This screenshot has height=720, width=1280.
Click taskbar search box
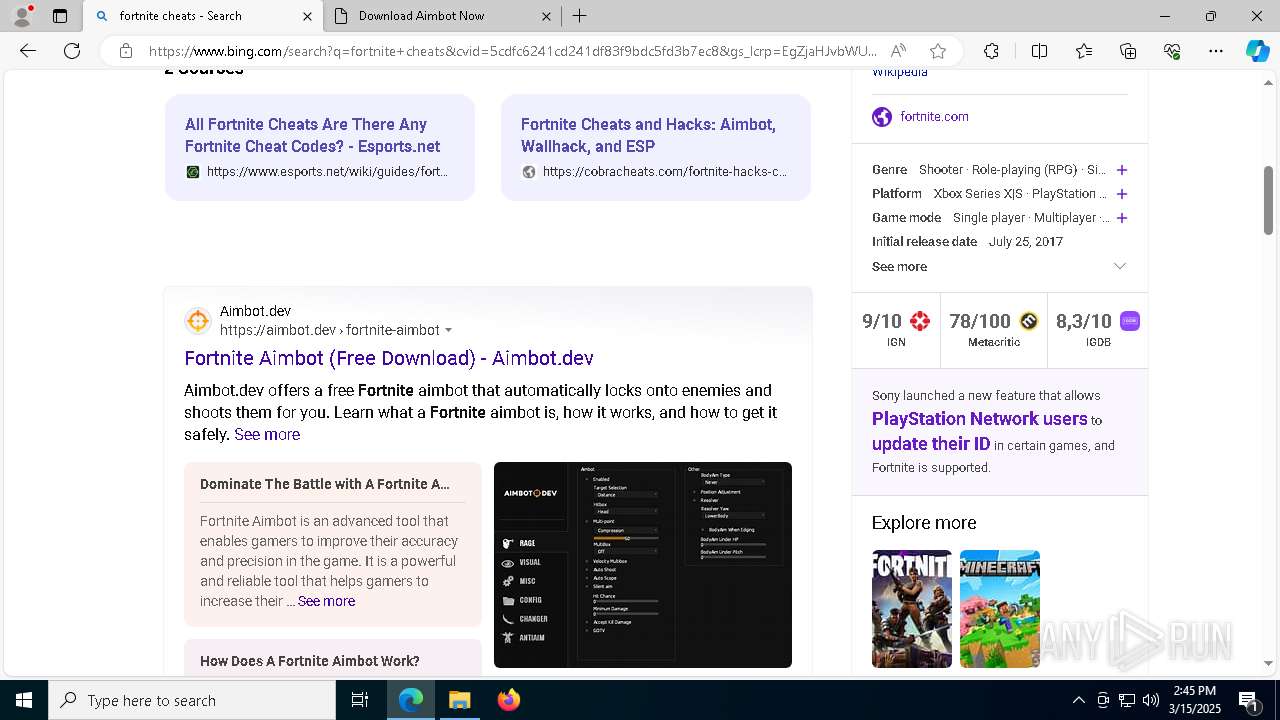[192, 700]
